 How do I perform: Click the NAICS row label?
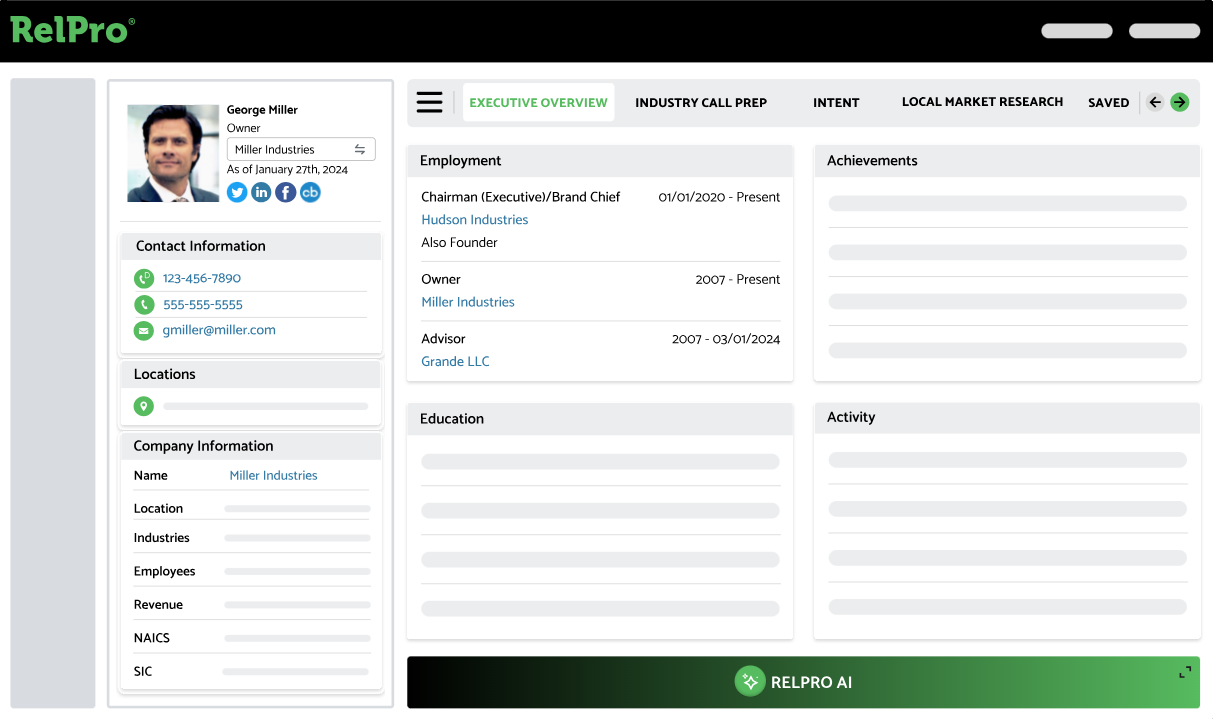point(152,638)
